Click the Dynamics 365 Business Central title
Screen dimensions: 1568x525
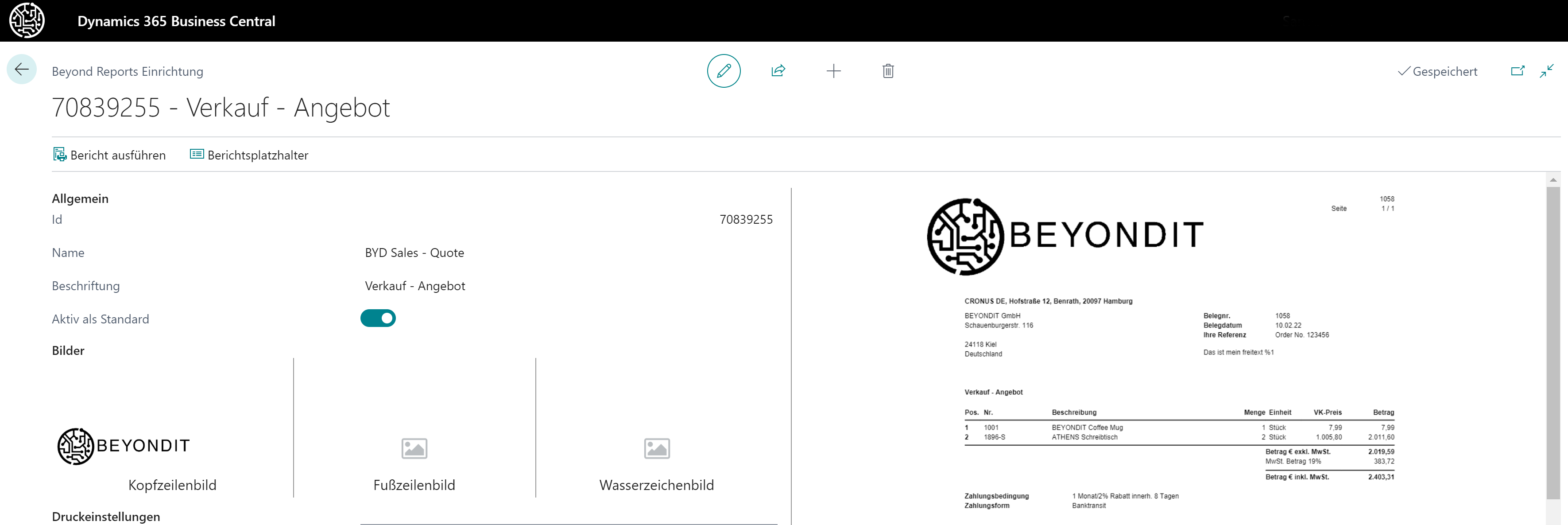tap(177, 21)
